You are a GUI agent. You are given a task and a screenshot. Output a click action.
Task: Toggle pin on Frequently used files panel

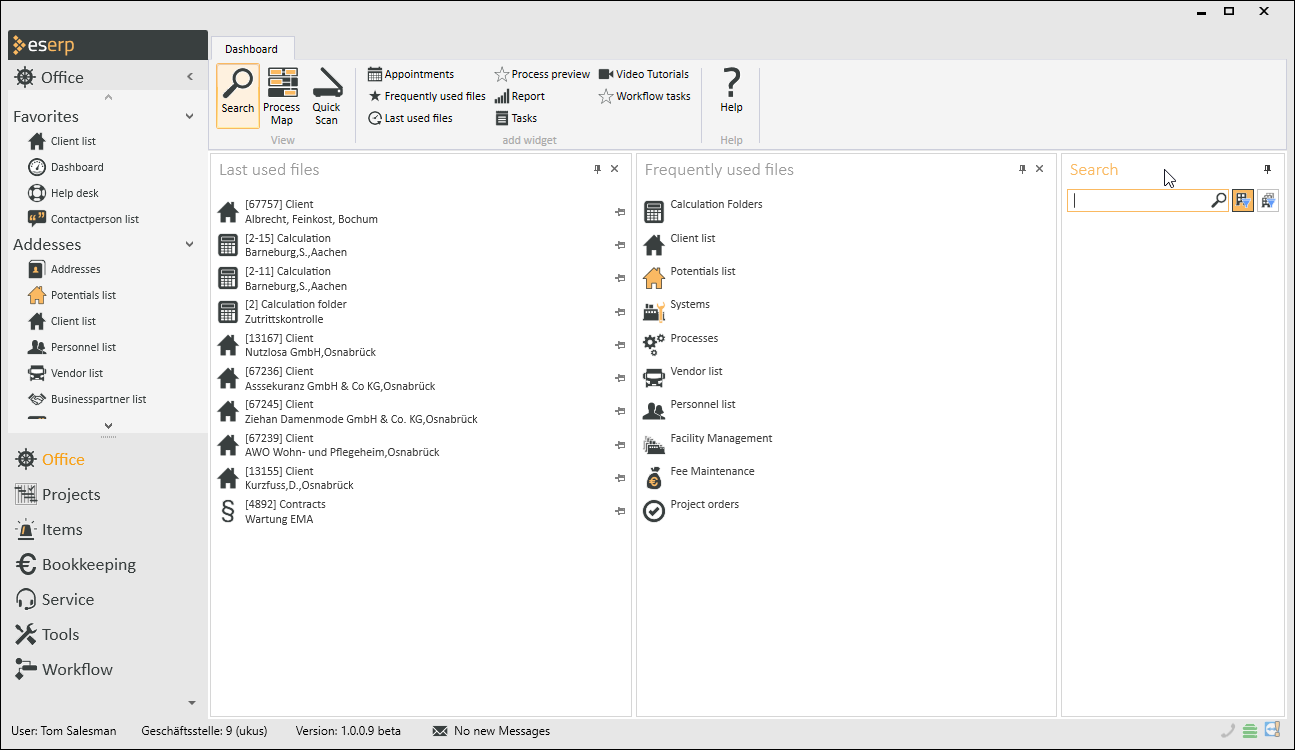(1022, 170)
